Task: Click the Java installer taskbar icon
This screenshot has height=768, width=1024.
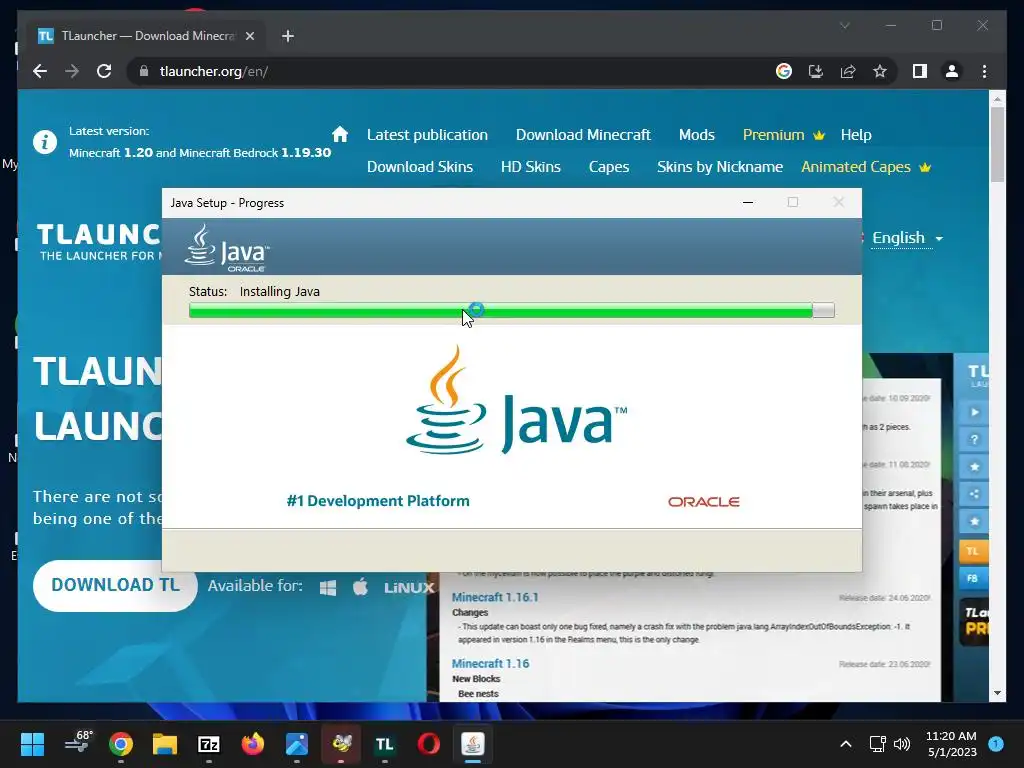Action: (472, 744)
